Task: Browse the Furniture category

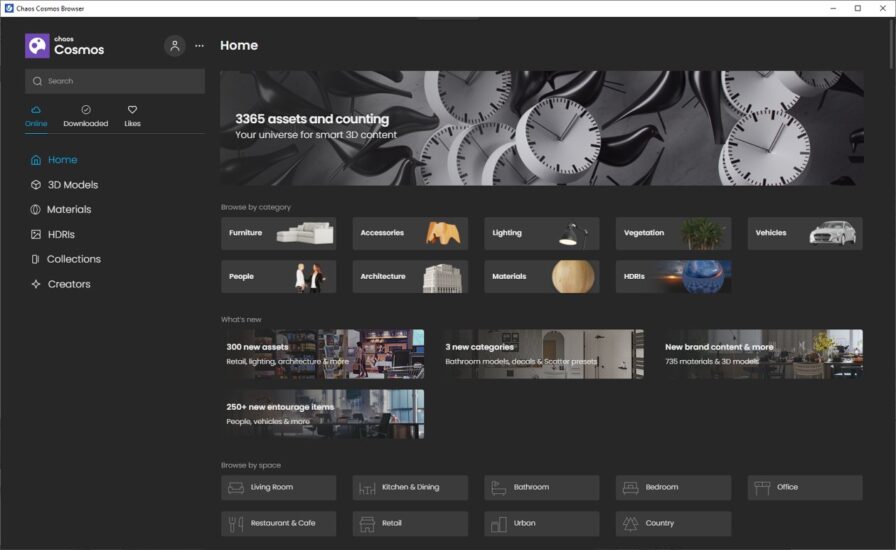Action: coord(278,233)
